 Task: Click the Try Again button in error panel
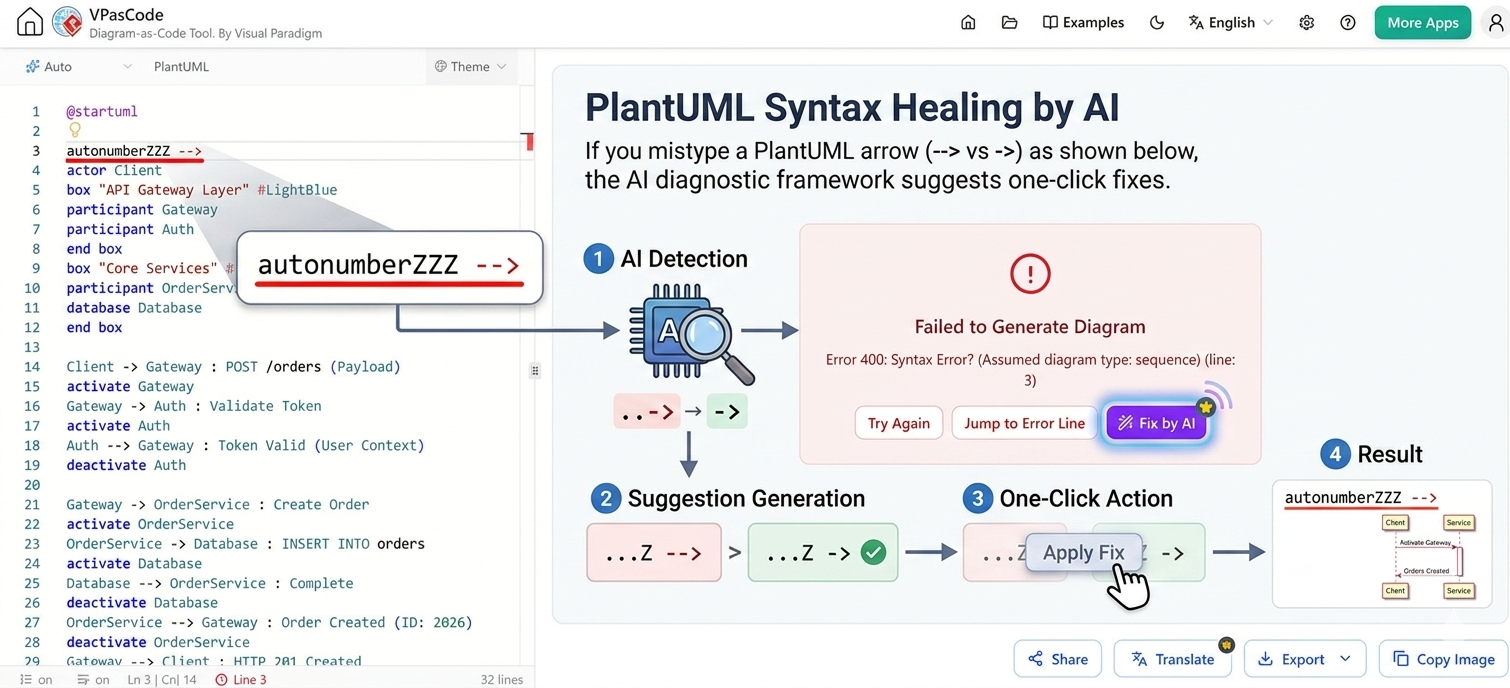(x=898, y=423)
